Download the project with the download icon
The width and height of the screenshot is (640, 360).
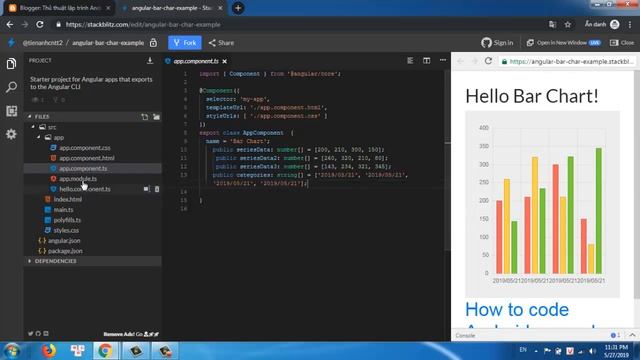(x=150, y=60)
